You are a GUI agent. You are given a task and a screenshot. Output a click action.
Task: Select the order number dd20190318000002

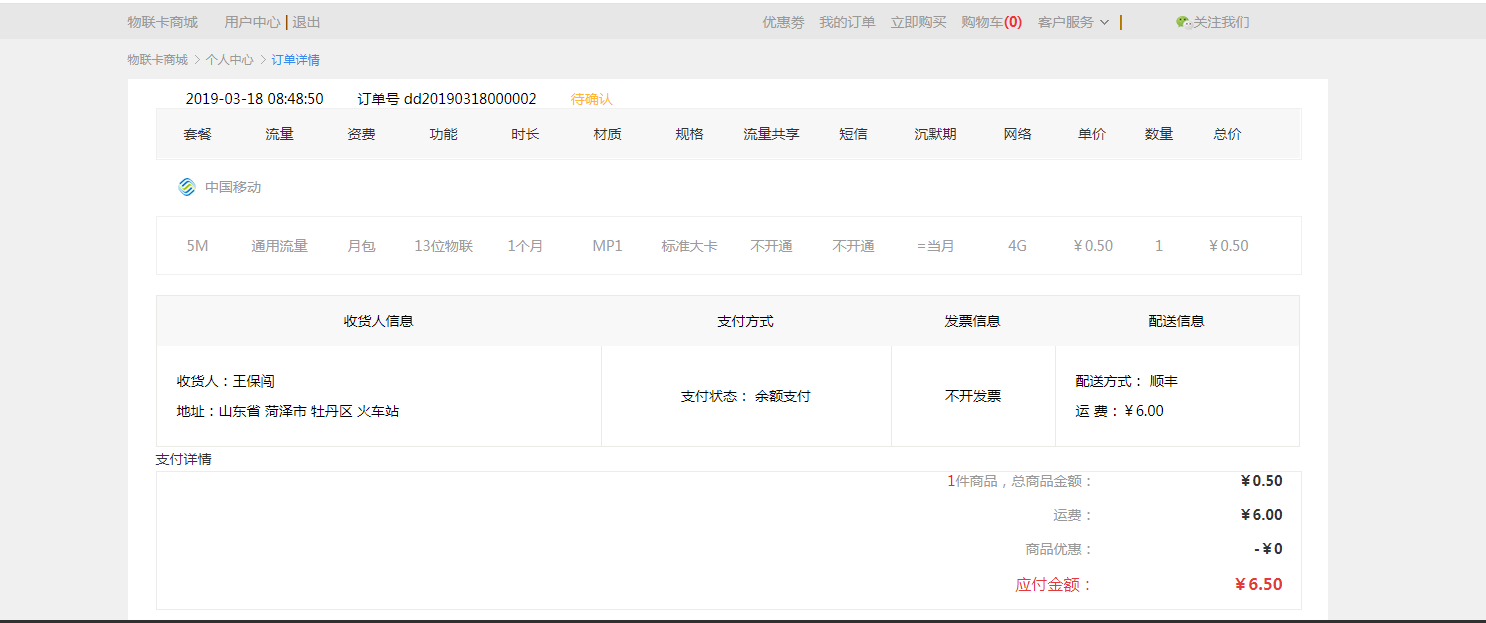pos(470,99)
